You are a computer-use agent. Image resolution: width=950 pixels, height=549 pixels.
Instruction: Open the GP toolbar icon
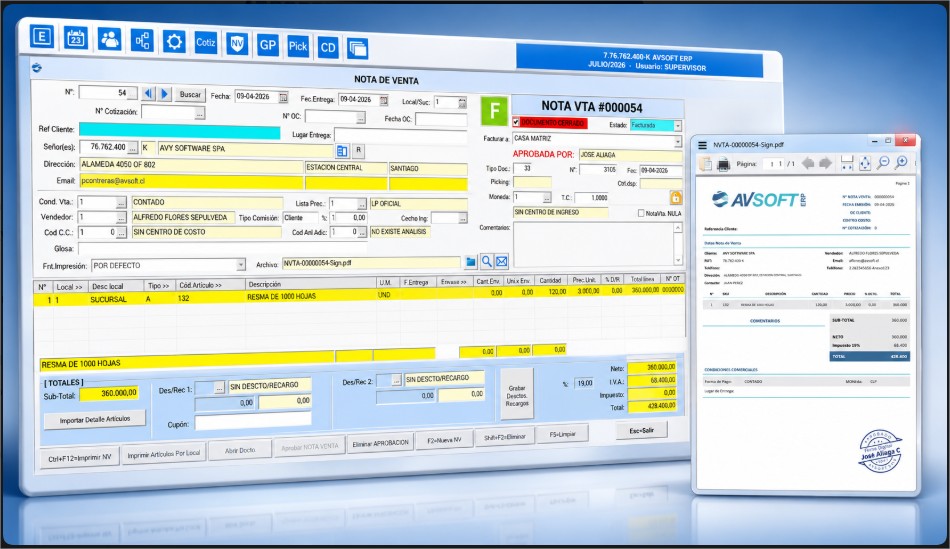pyautogui.click(x=268, y=45)
